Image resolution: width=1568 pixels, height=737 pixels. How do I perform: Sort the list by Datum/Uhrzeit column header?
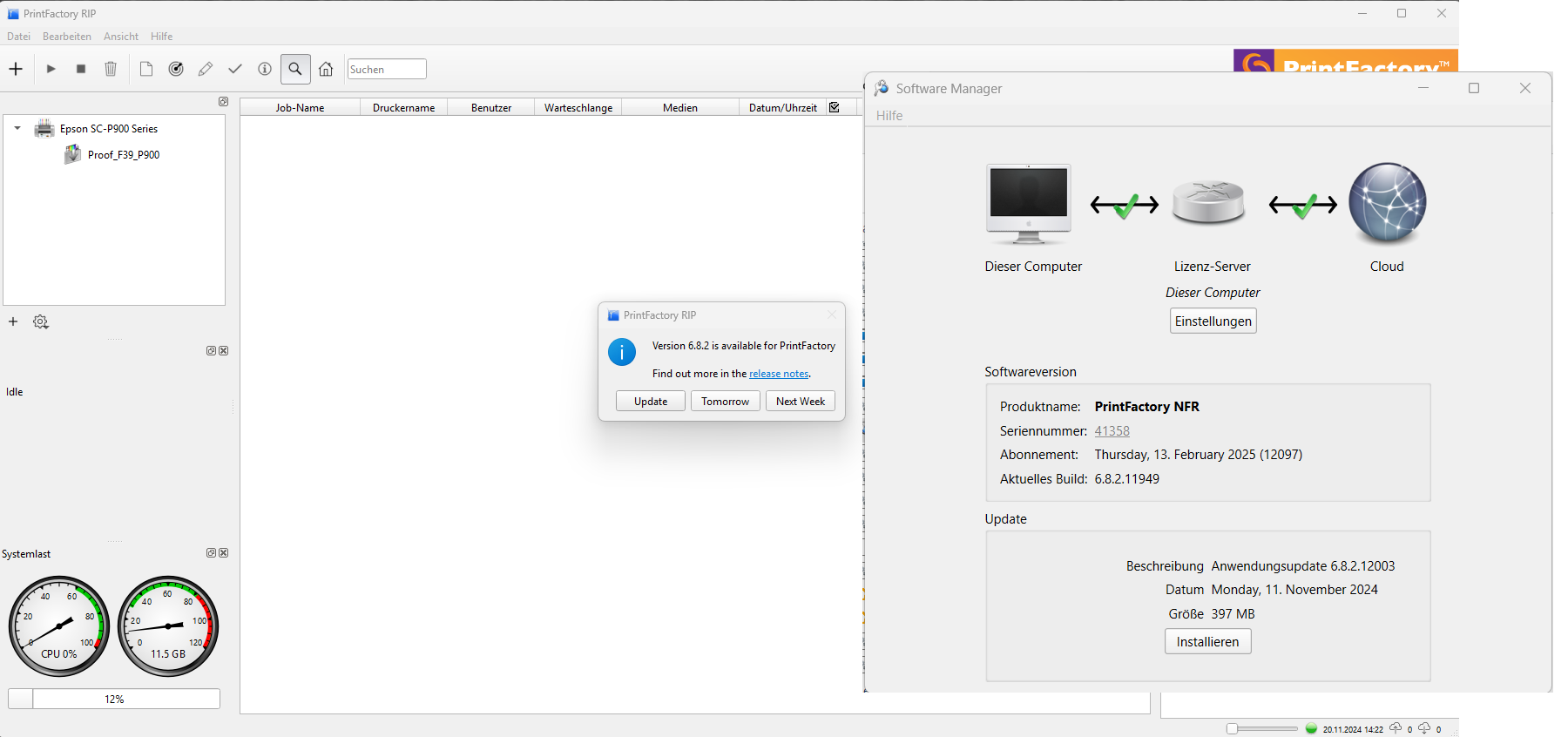(x=782, y=108)
